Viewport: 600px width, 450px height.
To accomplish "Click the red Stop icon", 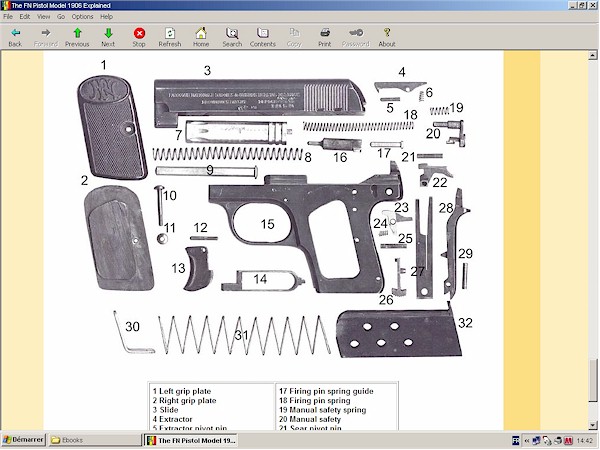I will [x=139, y=33].
